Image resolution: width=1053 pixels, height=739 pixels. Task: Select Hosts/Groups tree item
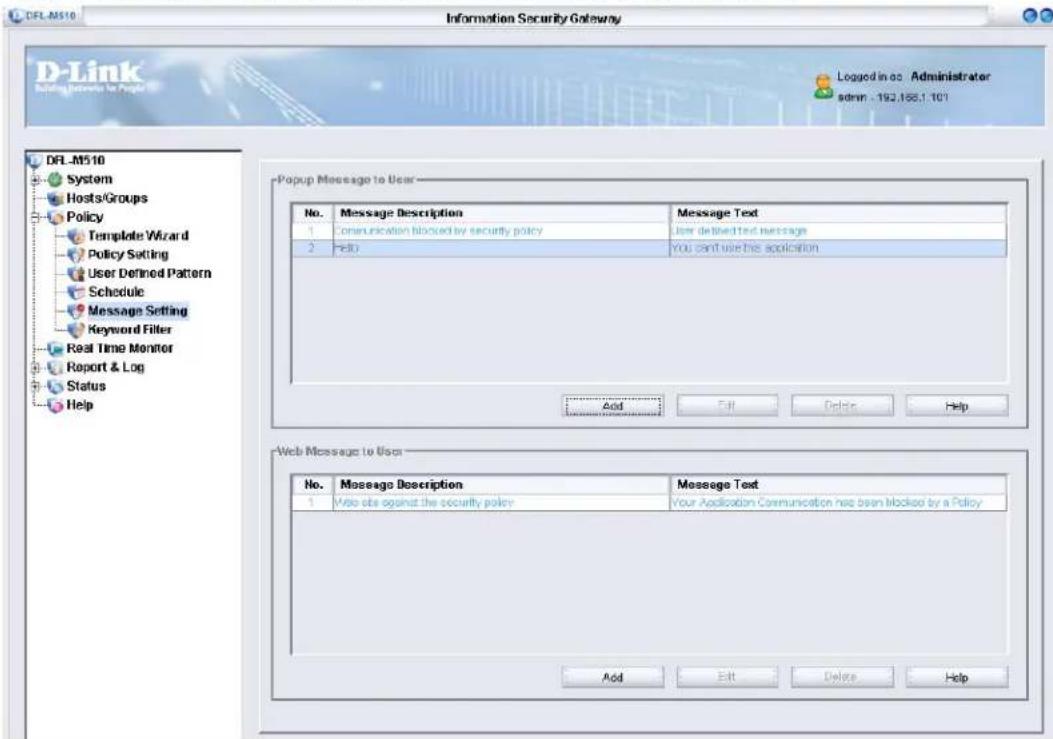(107, 198)
